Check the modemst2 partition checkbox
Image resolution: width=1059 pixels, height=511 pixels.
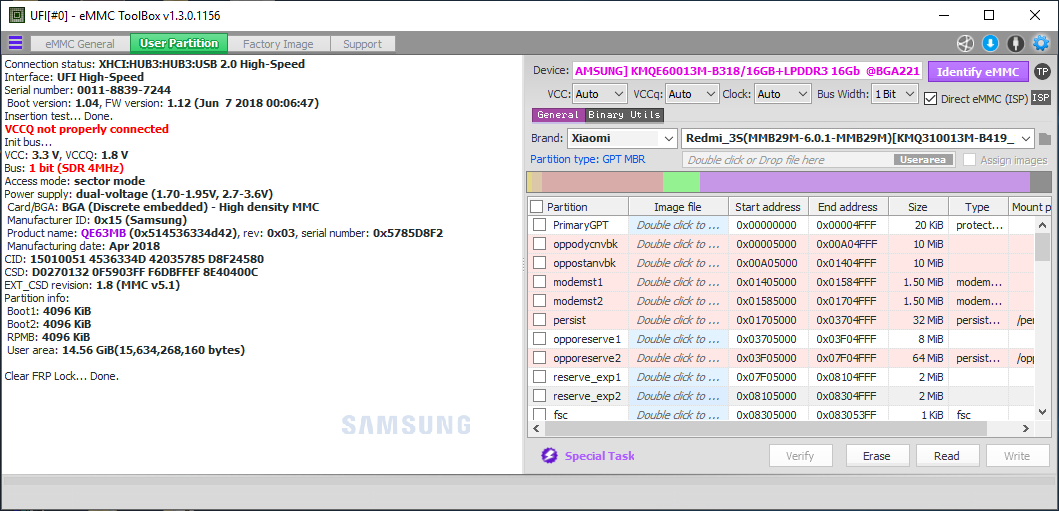[x=539, y=300]
